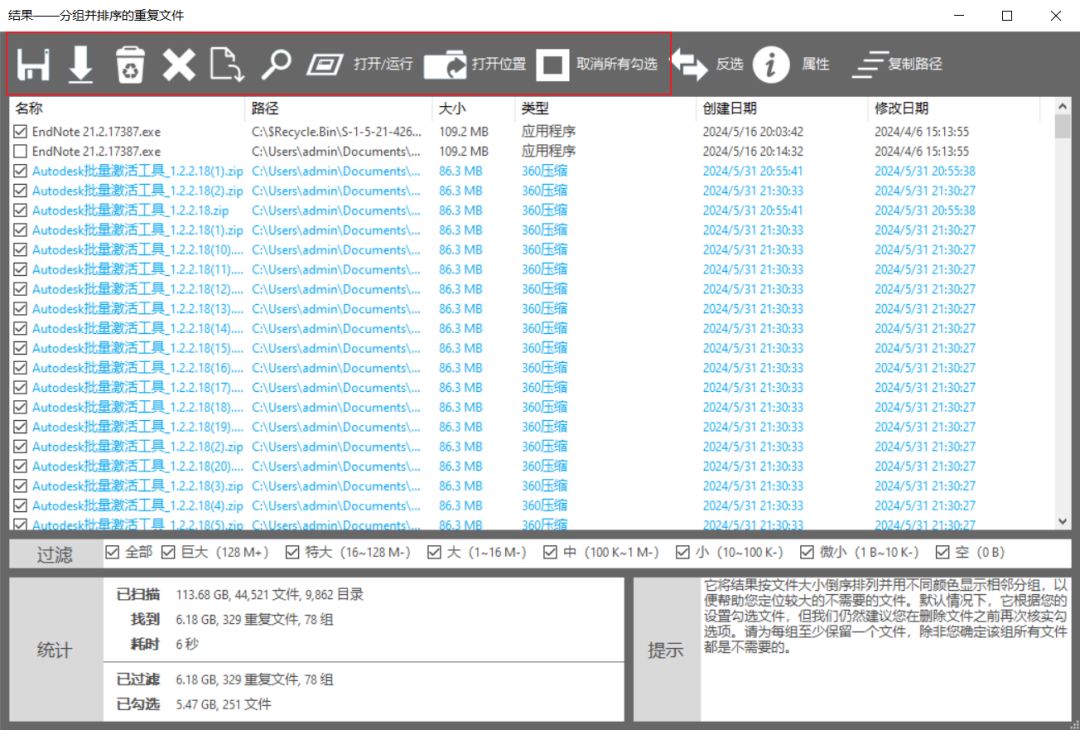Sort by the 类型 column header

coord(605,108)
